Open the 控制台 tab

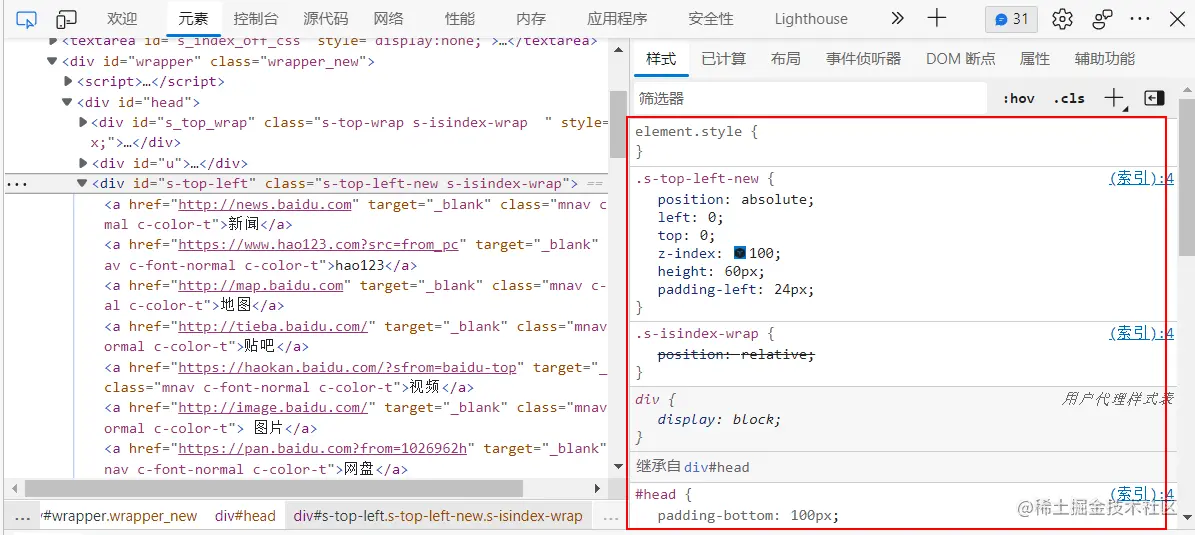(255, 19)
